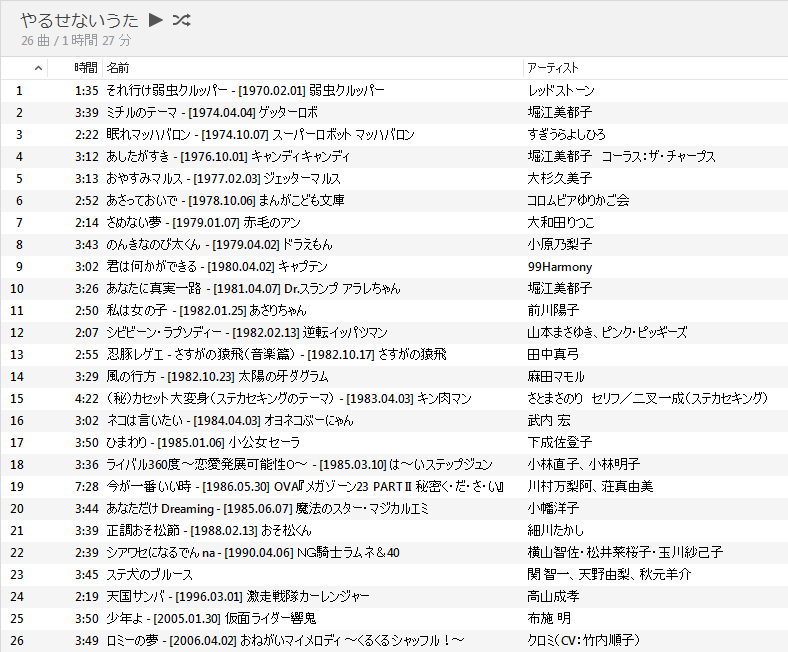Screen dimensions: 788x652
Task: Click artist 前川陽子
Action: (x=553, y=311)
